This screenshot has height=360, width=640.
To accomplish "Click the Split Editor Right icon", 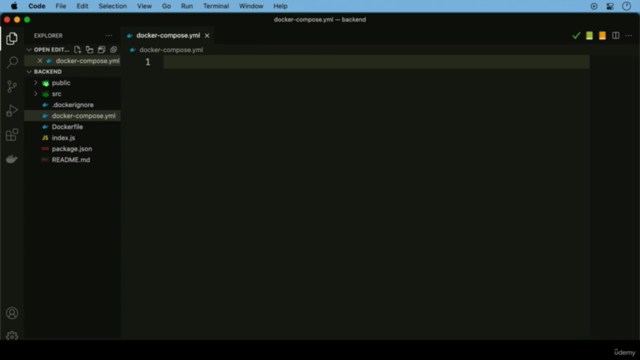I will click(x=616, y=36).
